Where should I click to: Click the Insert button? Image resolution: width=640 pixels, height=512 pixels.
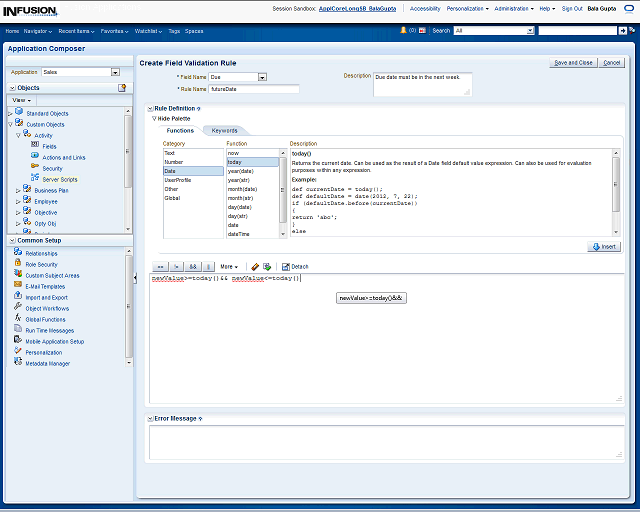tap(604, 246)
